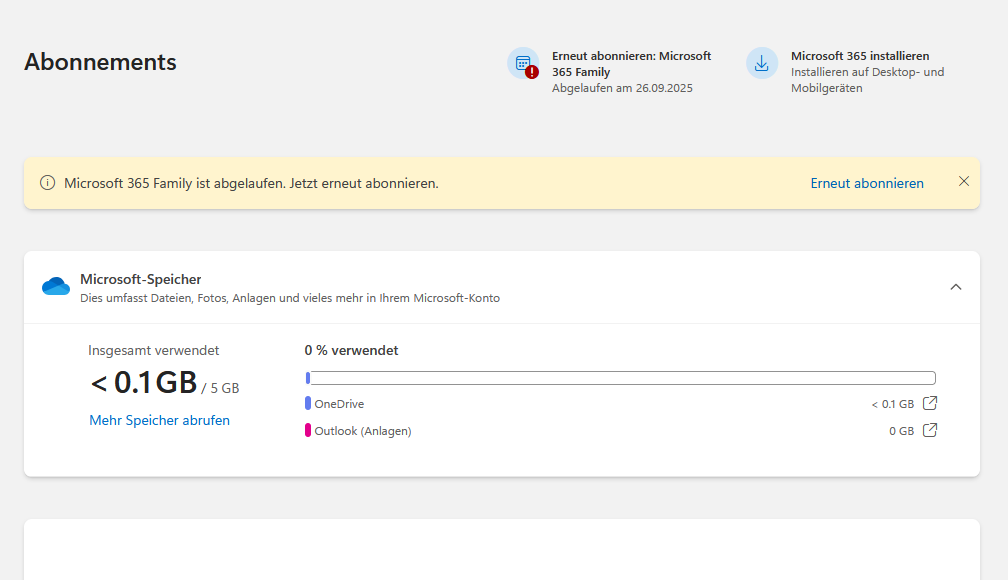Screen dimensions: 1008x580
Task: Click the storage usage progress bar
Action: (x=620, y=378)
